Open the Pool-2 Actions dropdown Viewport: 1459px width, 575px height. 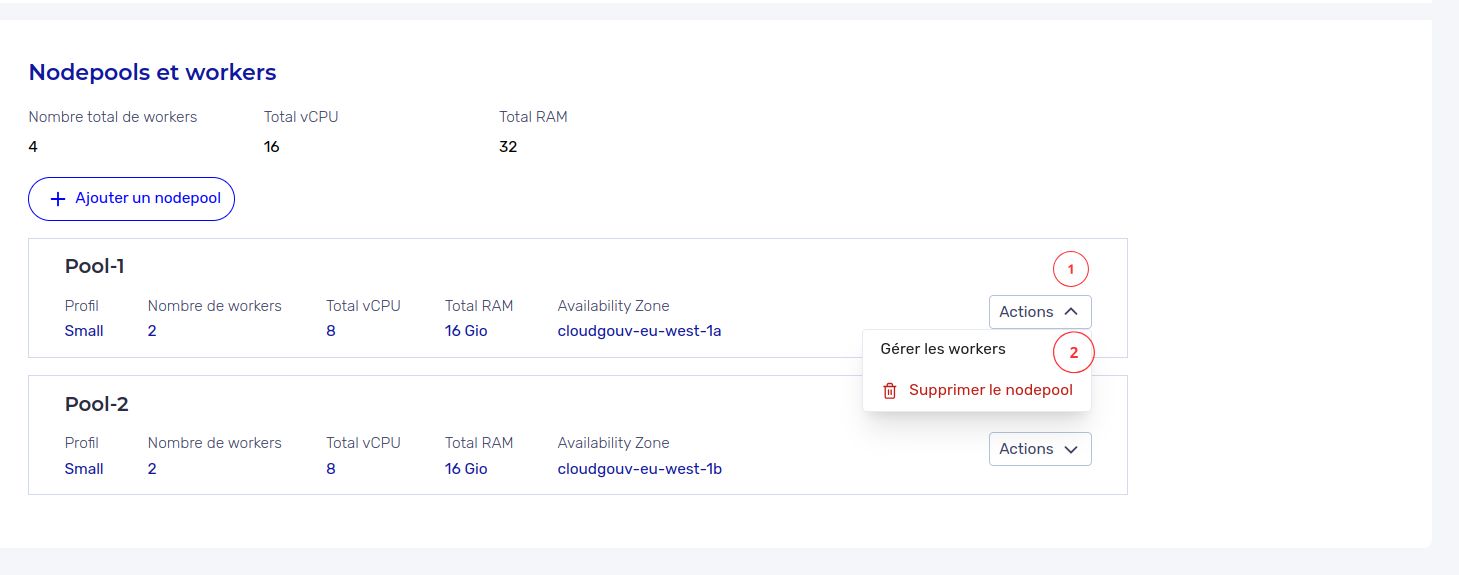pos(1039,449)
